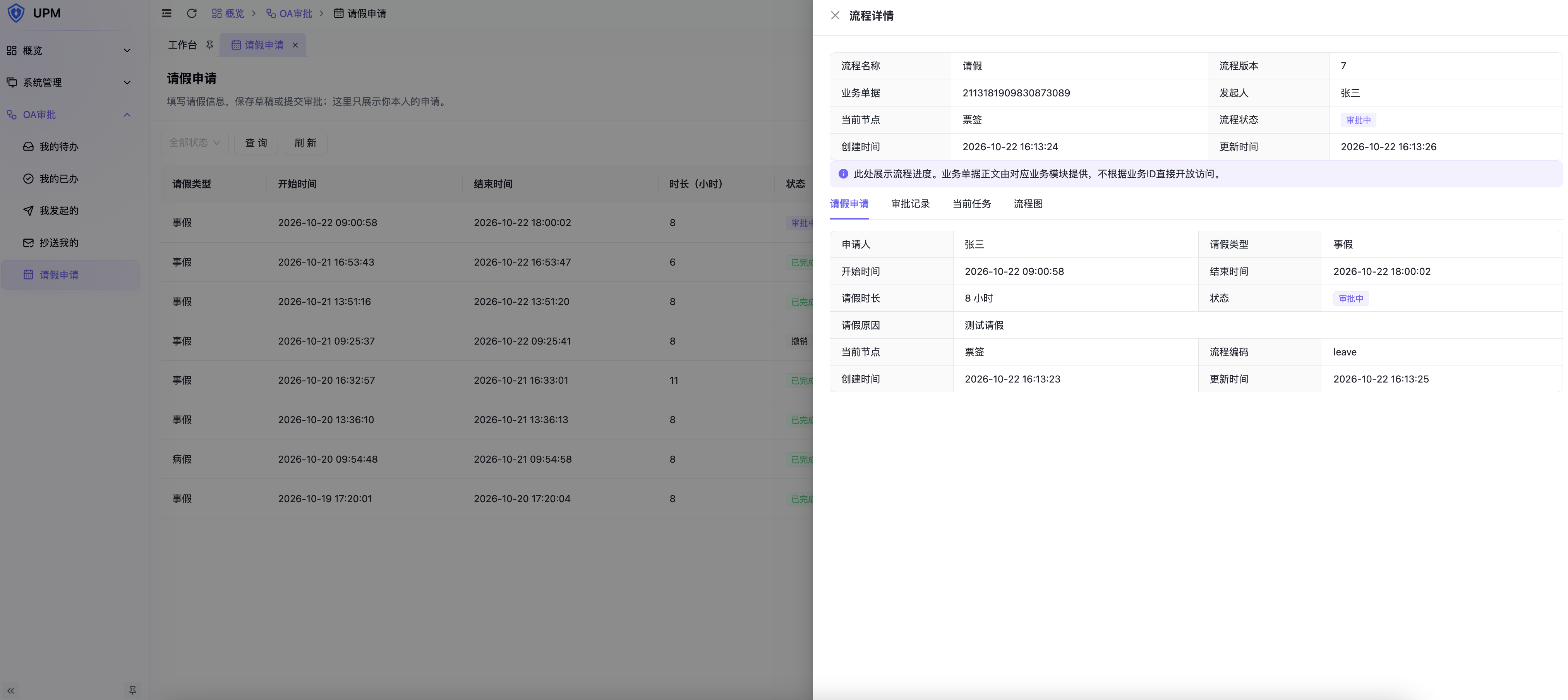Screen dimensions: 1568x700
Task: Switch to the 审批记录 tab
Action: (x=911, y=204)
